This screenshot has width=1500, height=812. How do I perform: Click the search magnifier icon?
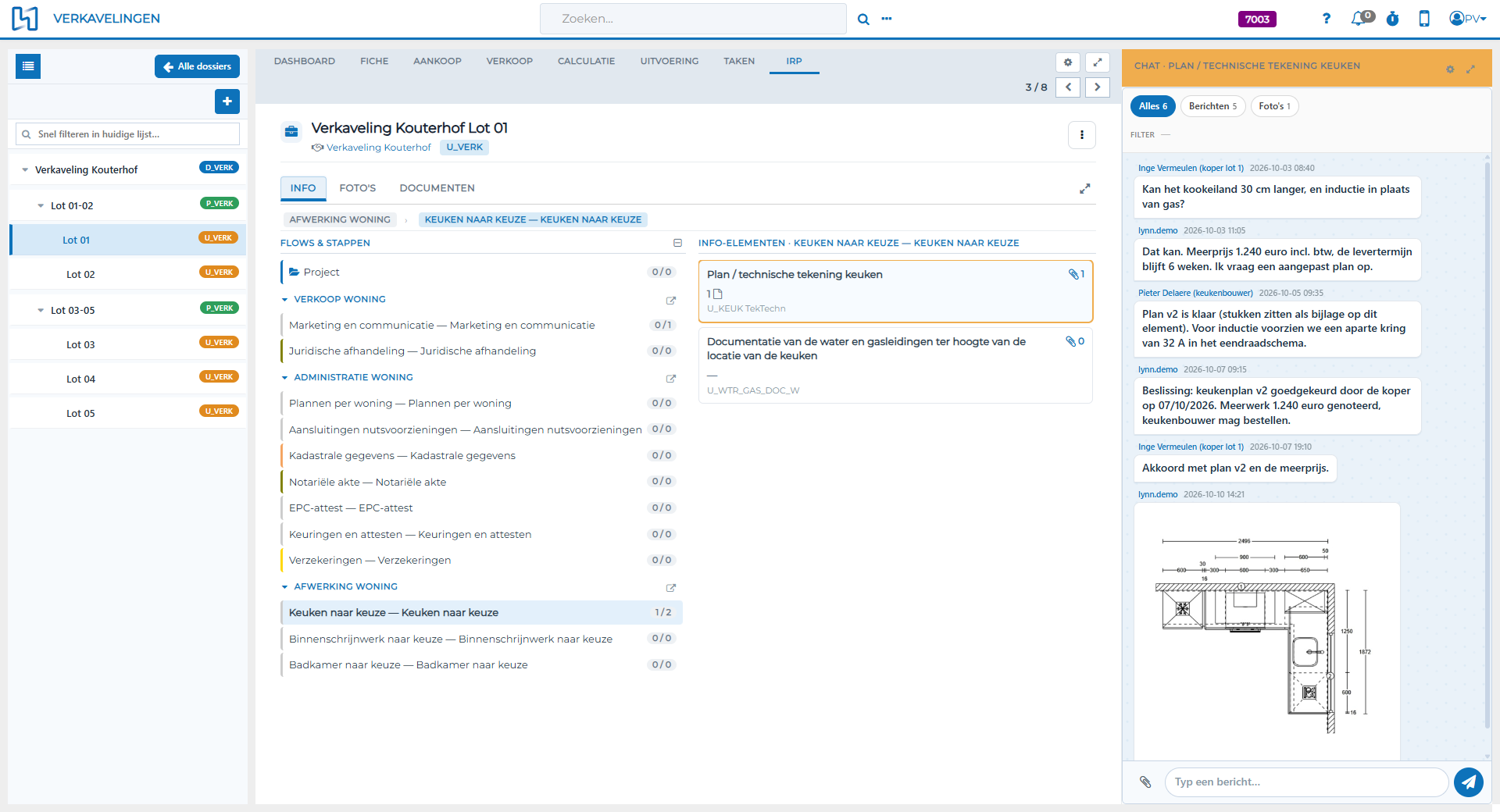click(x=863, y=19)
